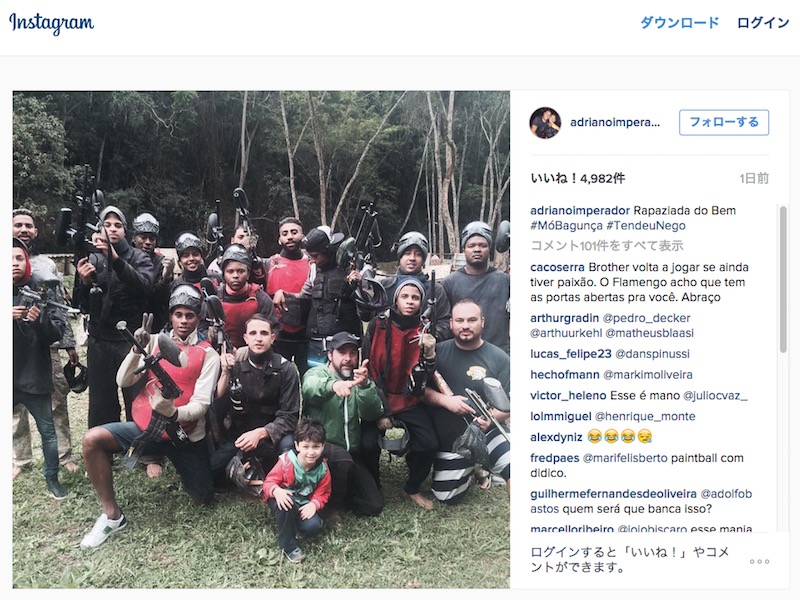Open commenter cacoserra's profile
Screen dimensions: 800x600
(557, 267)
